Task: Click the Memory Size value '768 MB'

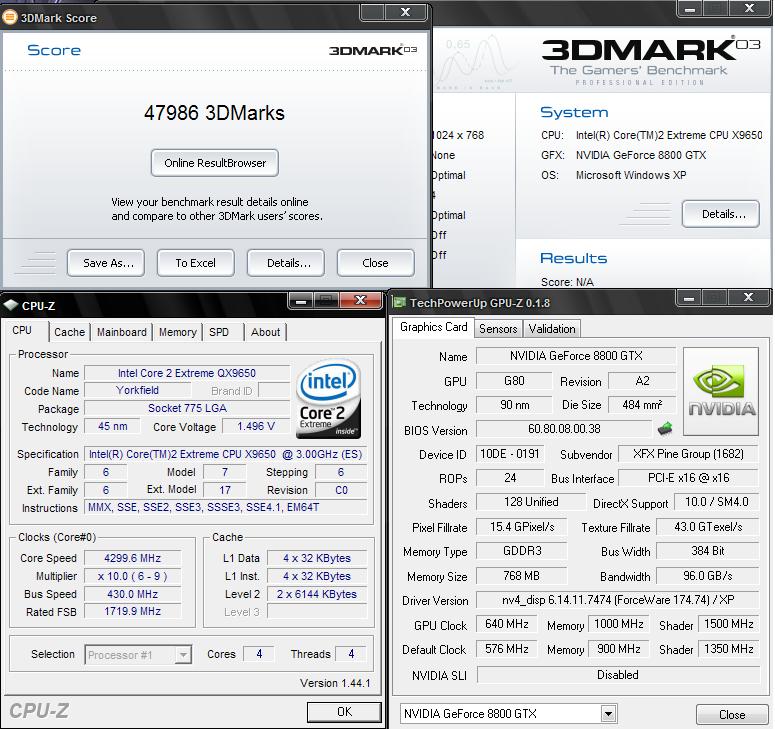Action: 521,576
